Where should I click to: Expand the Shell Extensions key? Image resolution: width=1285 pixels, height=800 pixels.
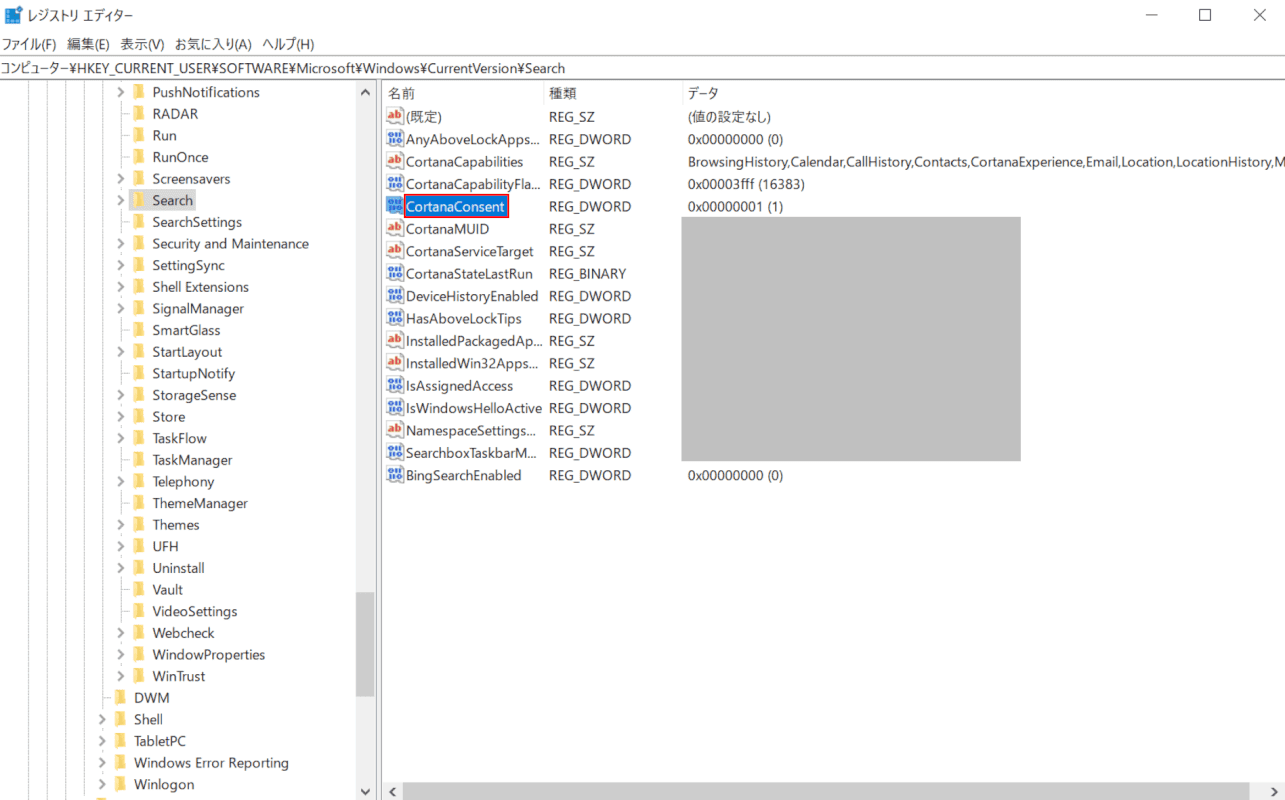click(121, 287)
